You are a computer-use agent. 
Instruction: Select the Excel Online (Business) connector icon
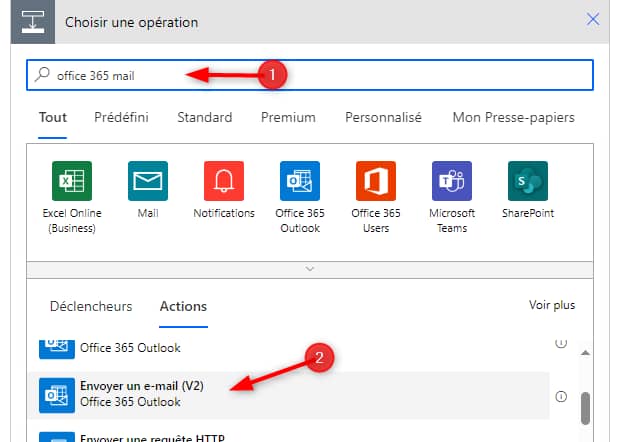72,181
